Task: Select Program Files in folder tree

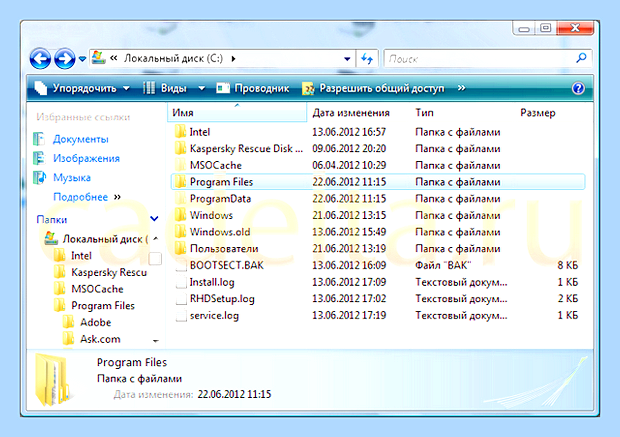Action: pos(103,306)
